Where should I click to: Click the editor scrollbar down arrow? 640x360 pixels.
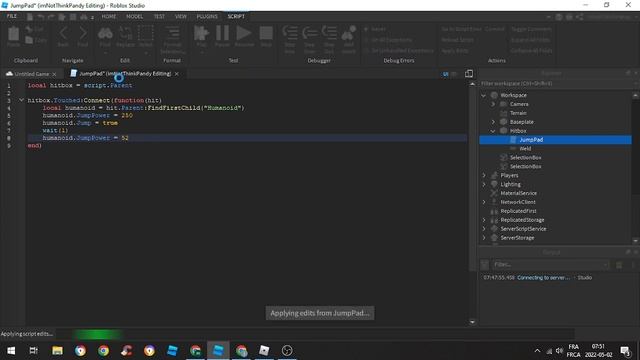coord(472,322)
